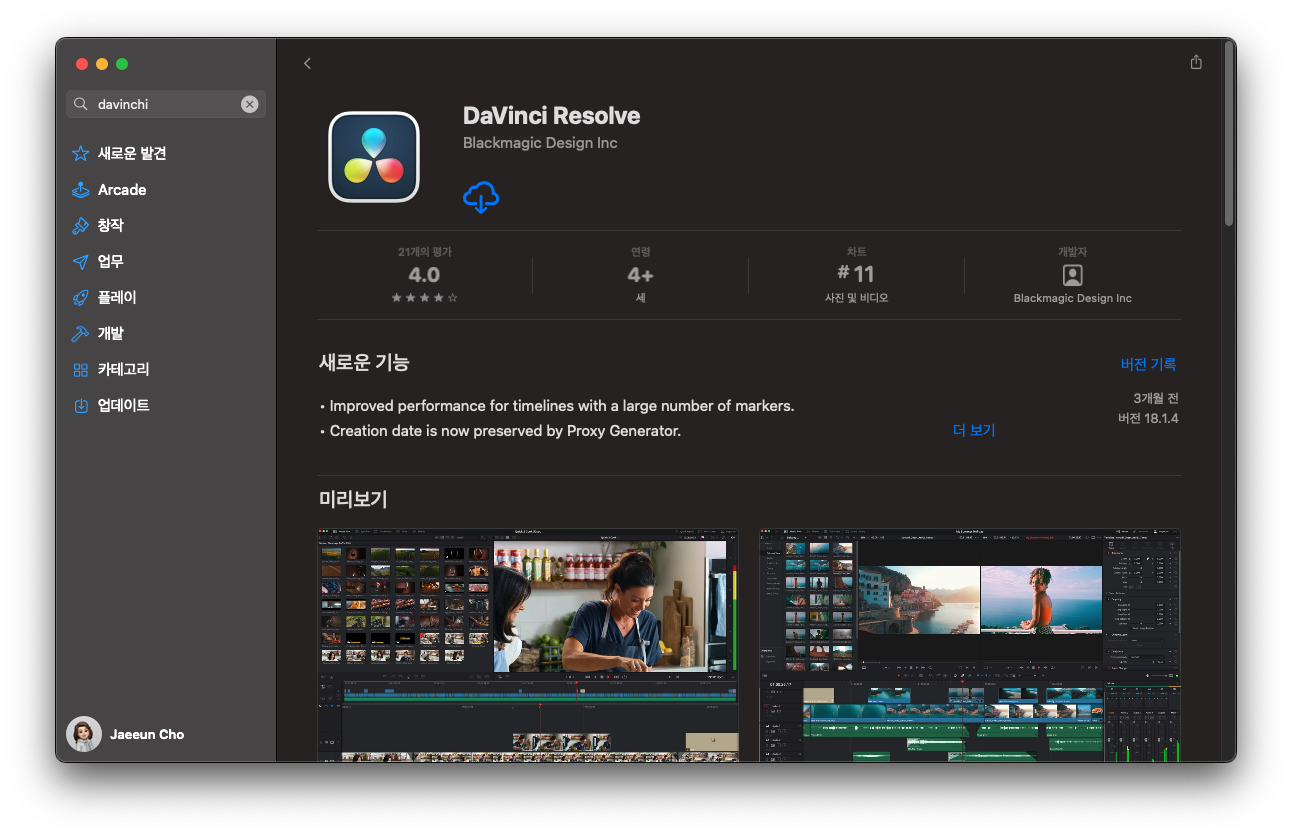Click the hammer icon beside 개발
This screenshot has width=1292, height=836.
tap(81, 333)
